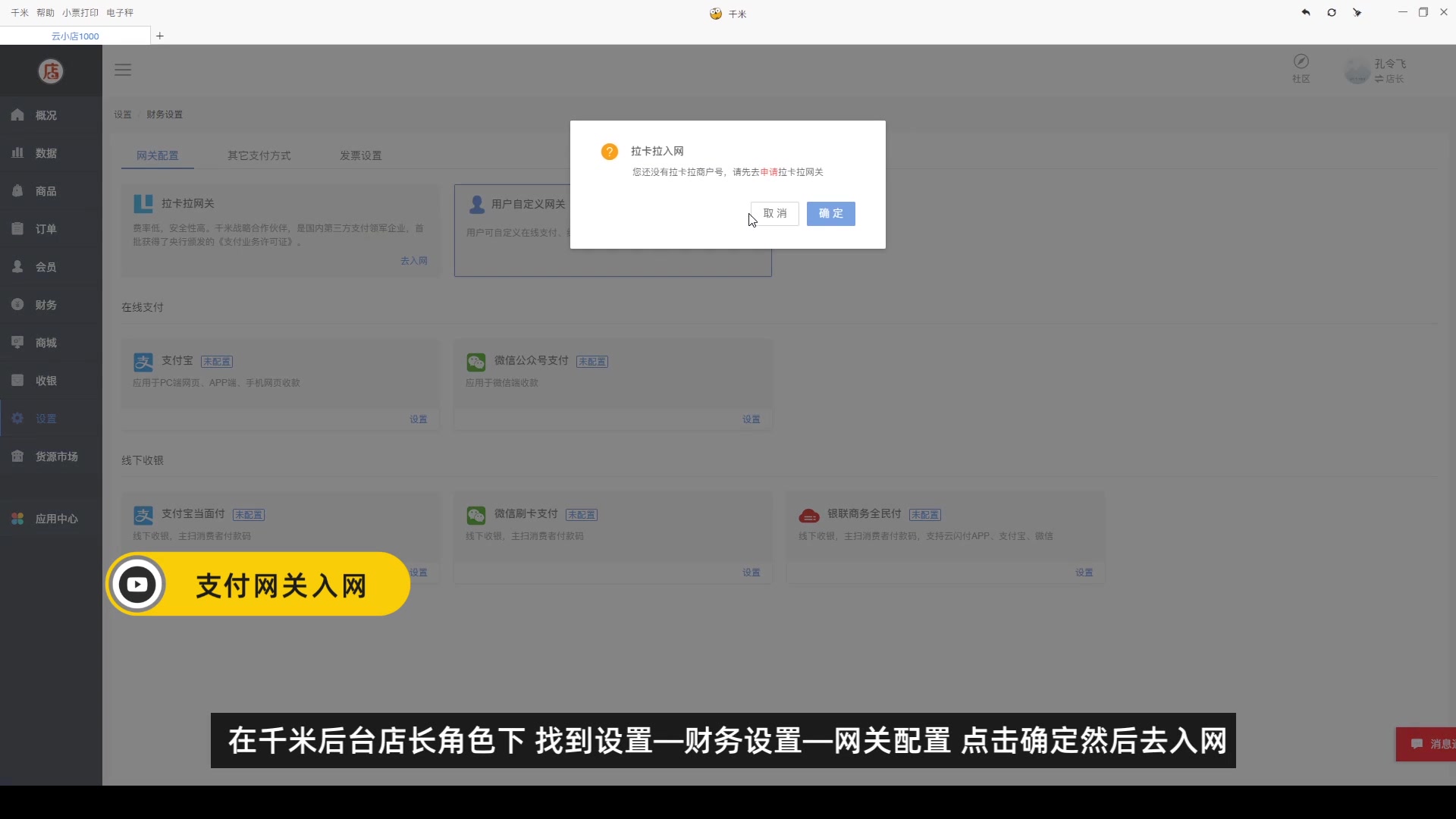Click the 支付宝 logo icon
The height and width of the screenshot is (819, 1456).
[143, 362]
